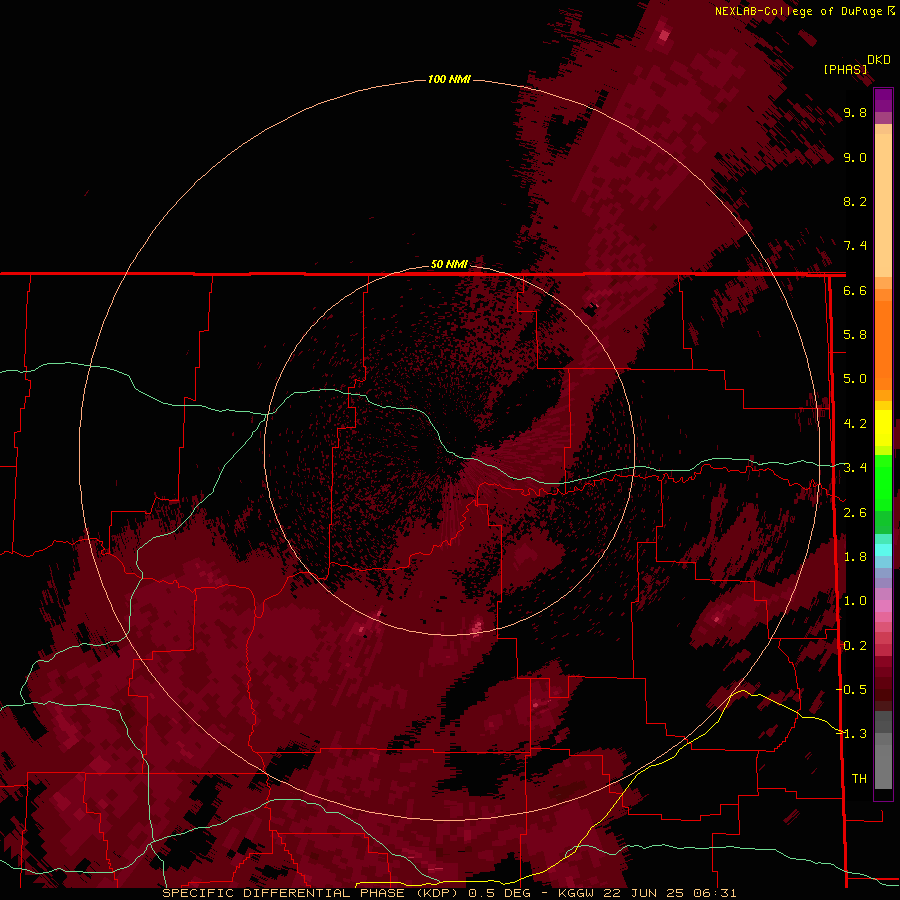Select the 9.8 value on color scale

tap(855, 112)
